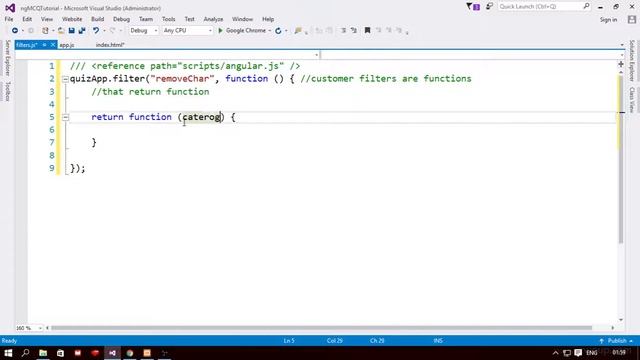The height and width of the screenshot is (360, 640).
Task: Open File Explorer from the taskbar
Action: click(43, 353)
